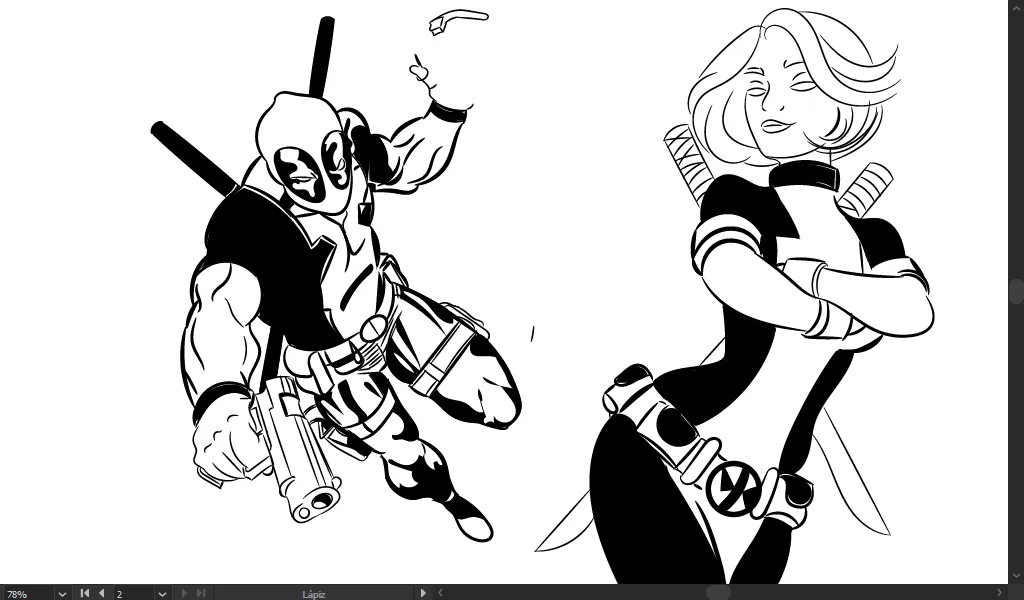Go to the last artboard
1024x600 pixels.
[x=200, y=593]
